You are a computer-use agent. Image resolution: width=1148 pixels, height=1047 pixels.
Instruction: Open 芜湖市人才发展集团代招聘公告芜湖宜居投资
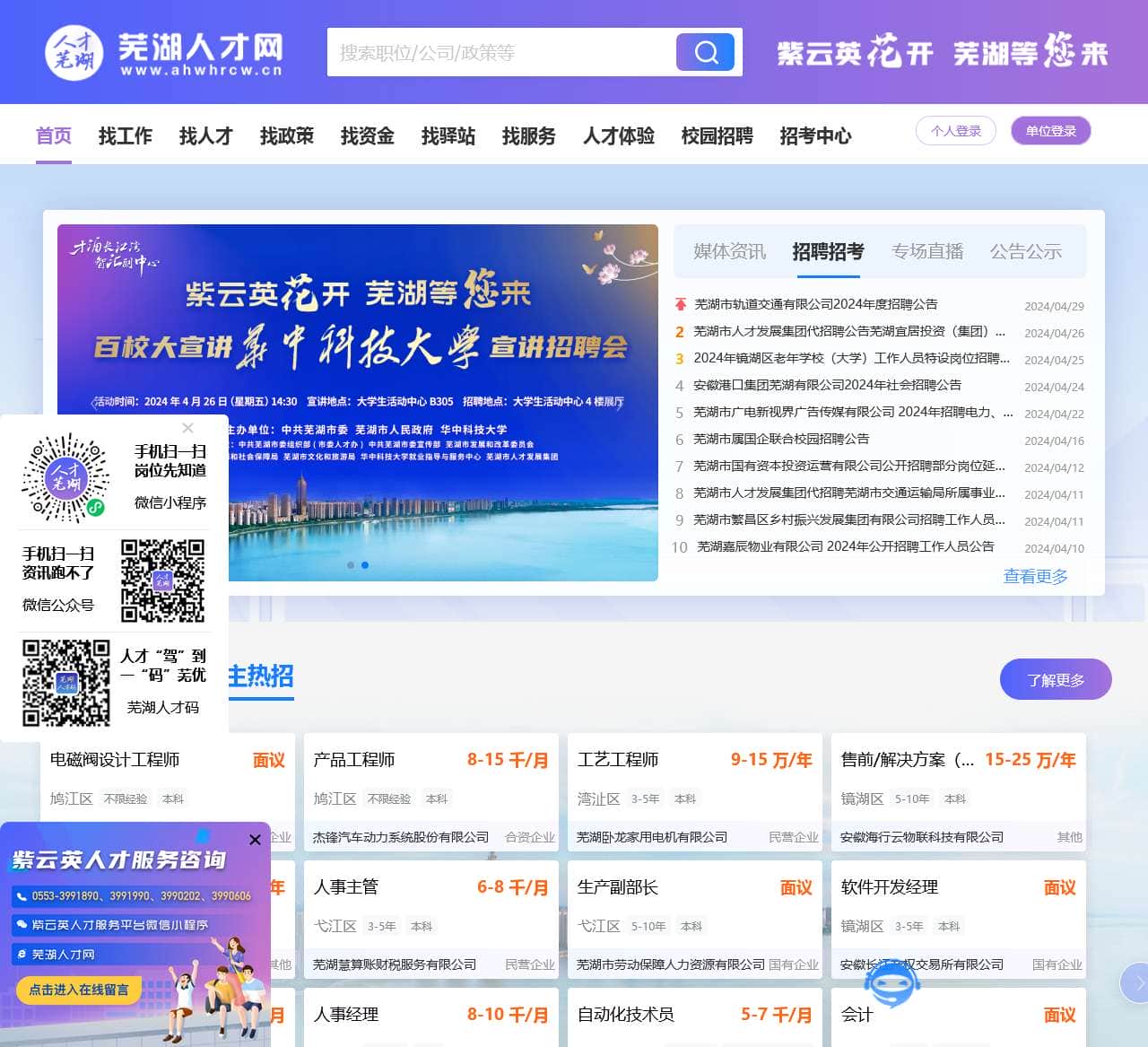click(x=849, y=331)
